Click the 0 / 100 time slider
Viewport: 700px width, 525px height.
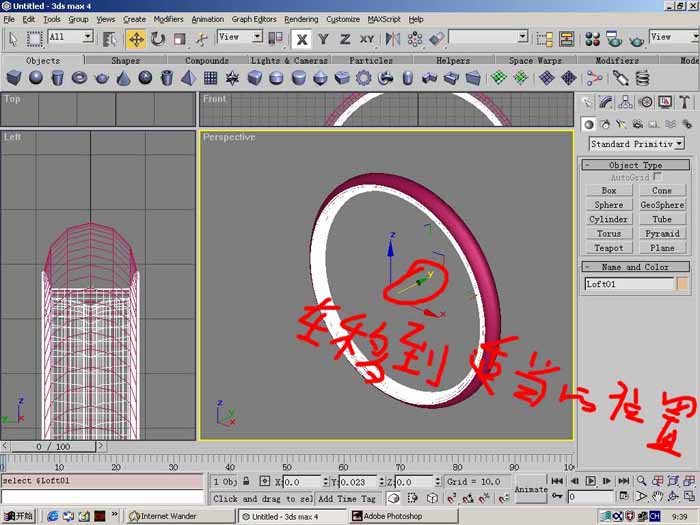tap(53, 446)
